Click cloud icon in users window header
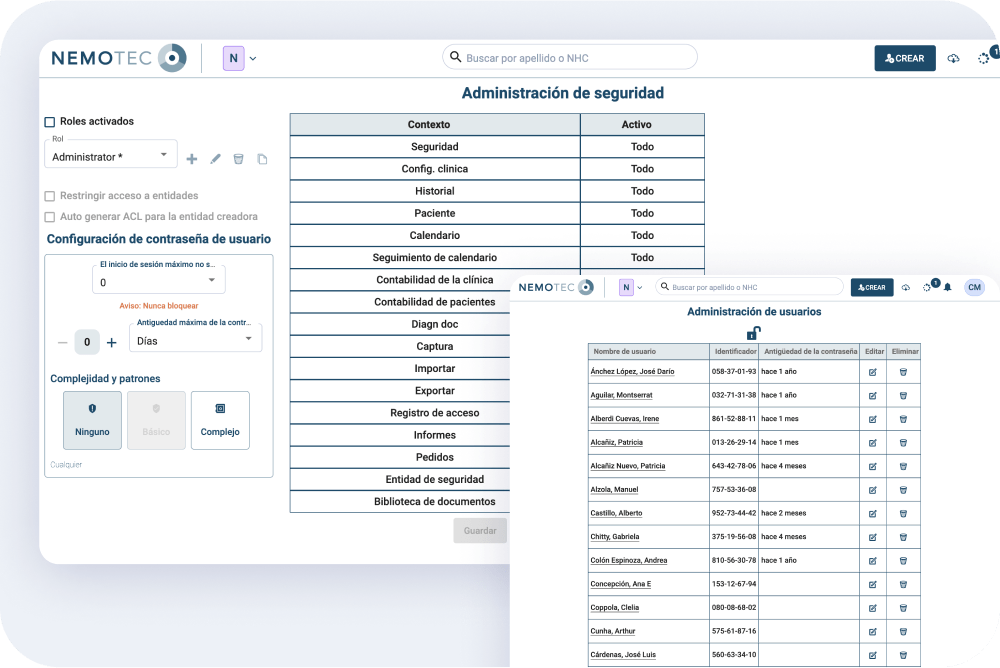This screenshot has height=668, width=1000. pos(906,288)
